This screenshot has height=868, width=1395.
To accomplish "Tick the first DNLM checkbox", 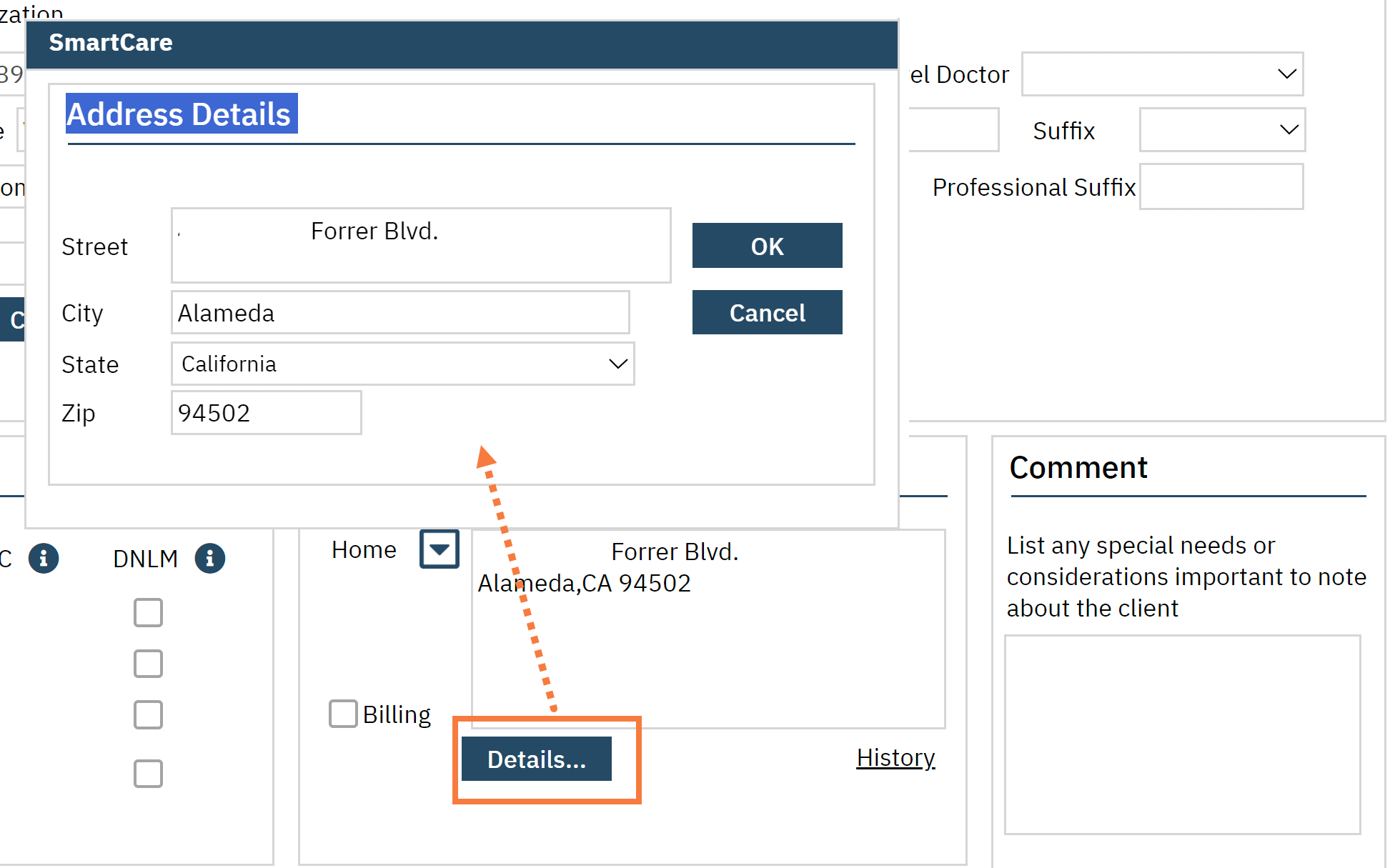I will point(148,612).
